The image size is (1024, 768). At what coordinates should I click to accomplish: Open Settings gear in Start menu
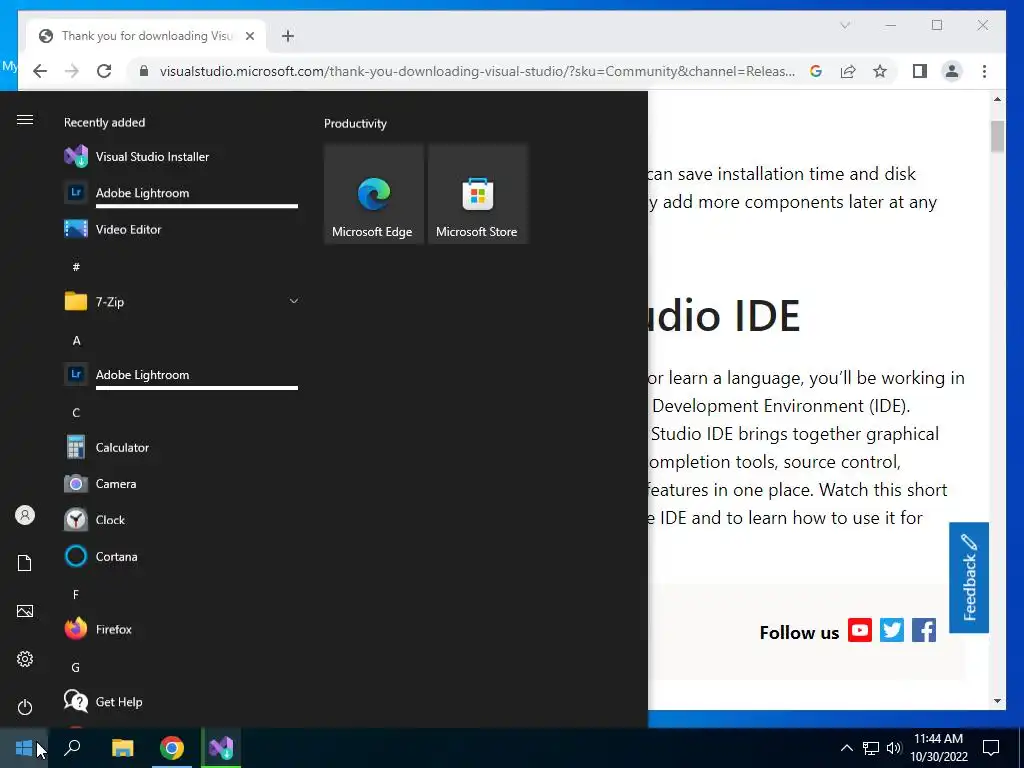25,659
